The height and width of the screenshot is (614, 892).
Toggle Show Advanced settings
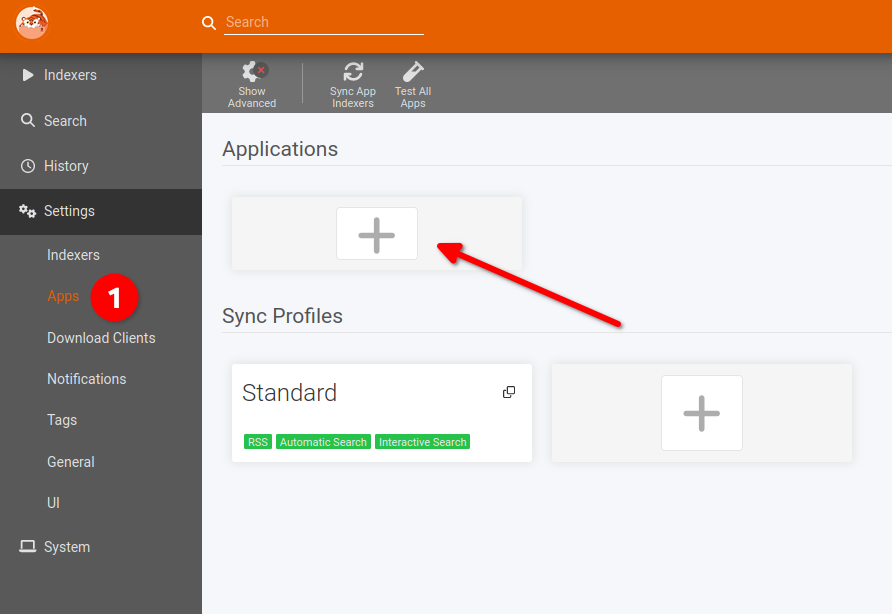pyautogui.click(x=252, y=84)
